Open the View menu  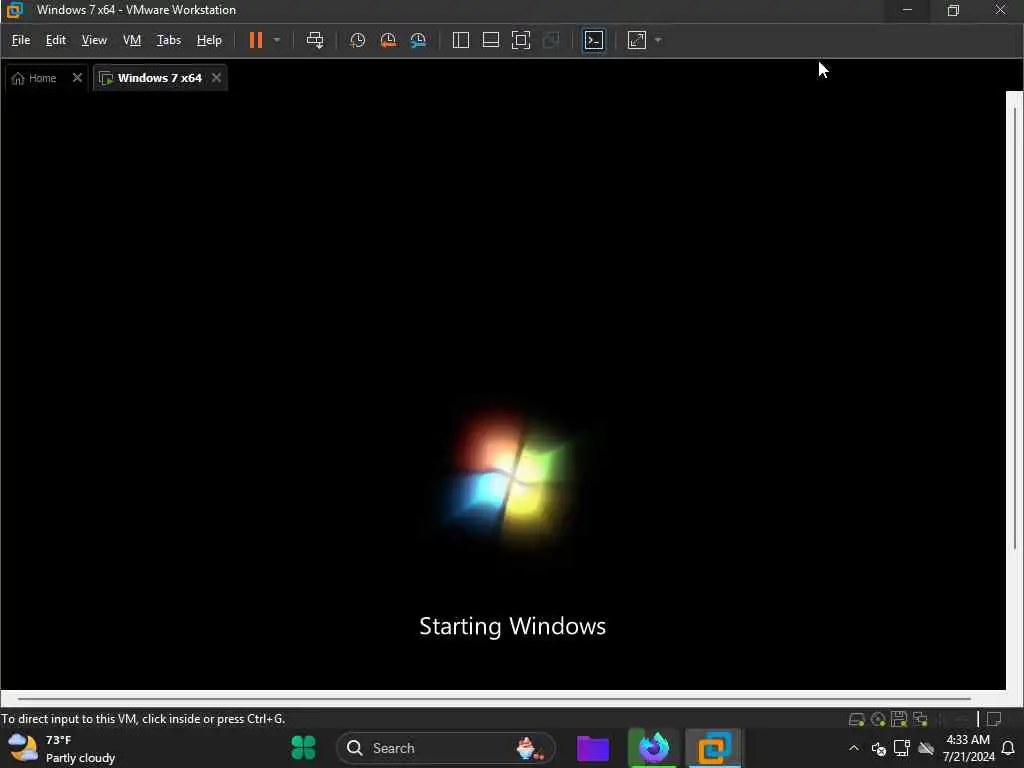click(x=94, y=40)
